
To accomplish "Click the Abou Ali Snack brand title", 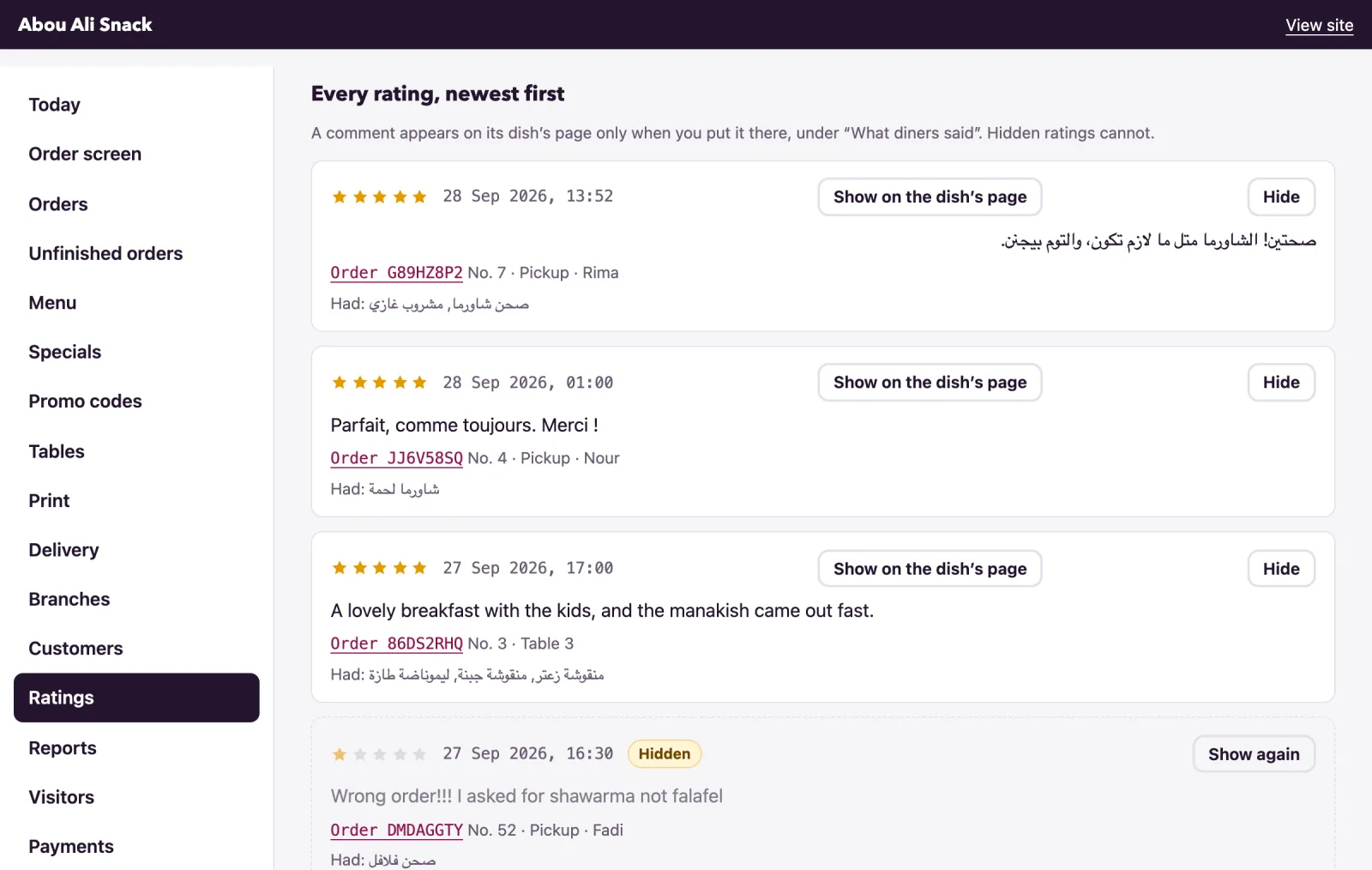I will point(85,24).
